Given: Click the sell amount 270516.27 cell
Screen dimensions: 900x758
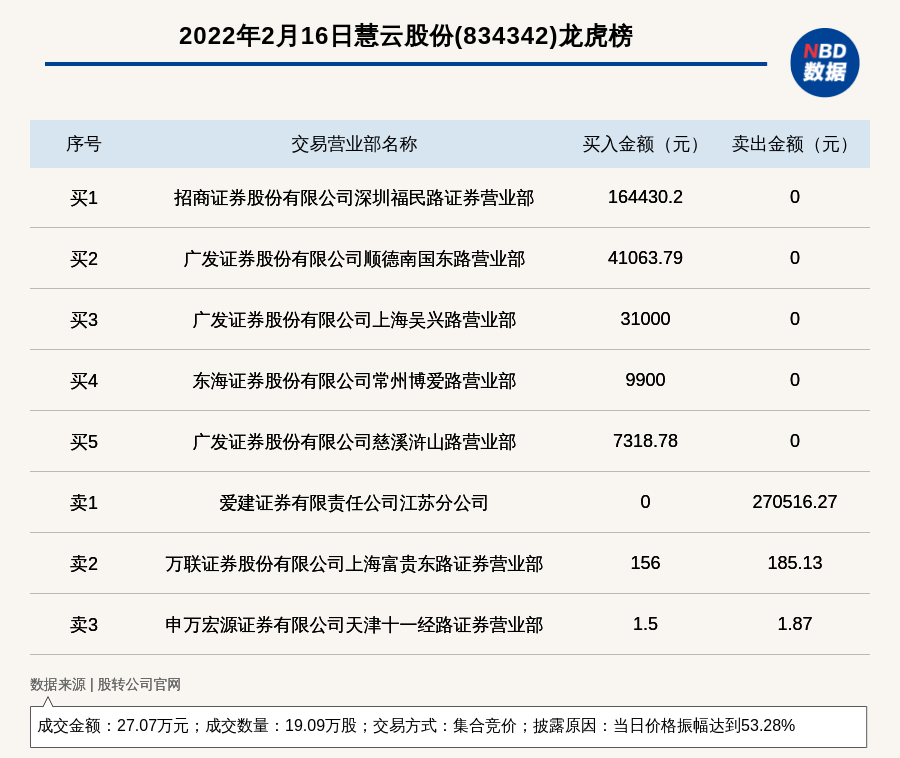Looking at the screenshot, I should pos(794,502).
